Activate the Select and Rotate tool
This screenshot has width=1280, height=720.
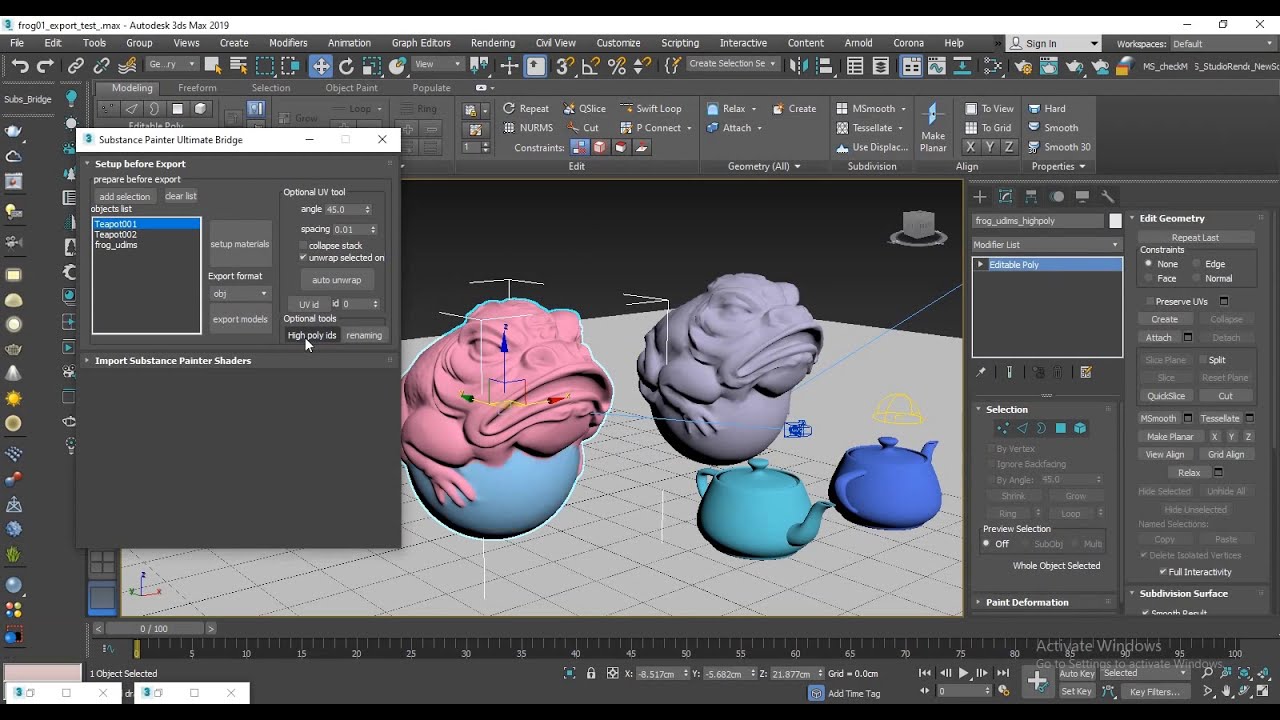coord(346,66)
